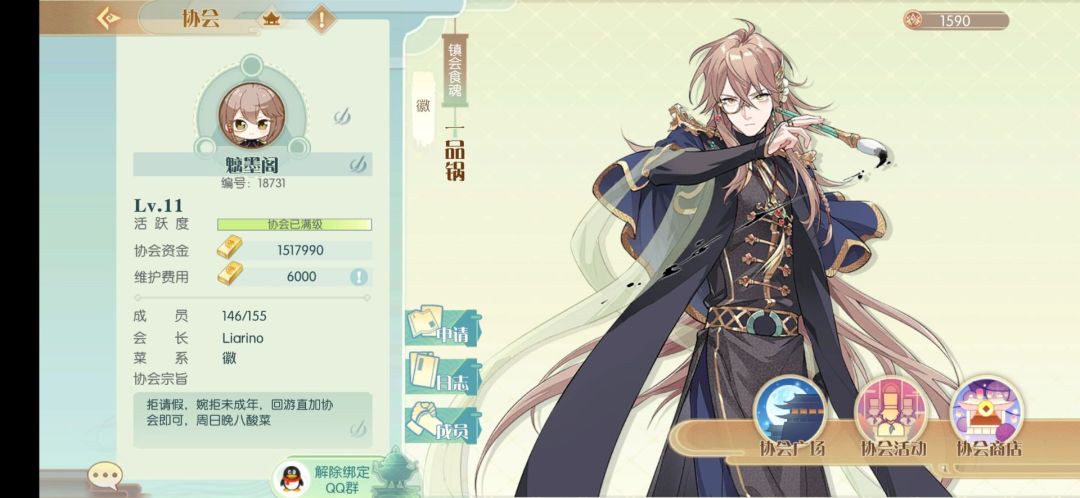This screenshot has height=498, width=1080.
Task: Open the 镇会食魂 banner
Action: (455, 70)
